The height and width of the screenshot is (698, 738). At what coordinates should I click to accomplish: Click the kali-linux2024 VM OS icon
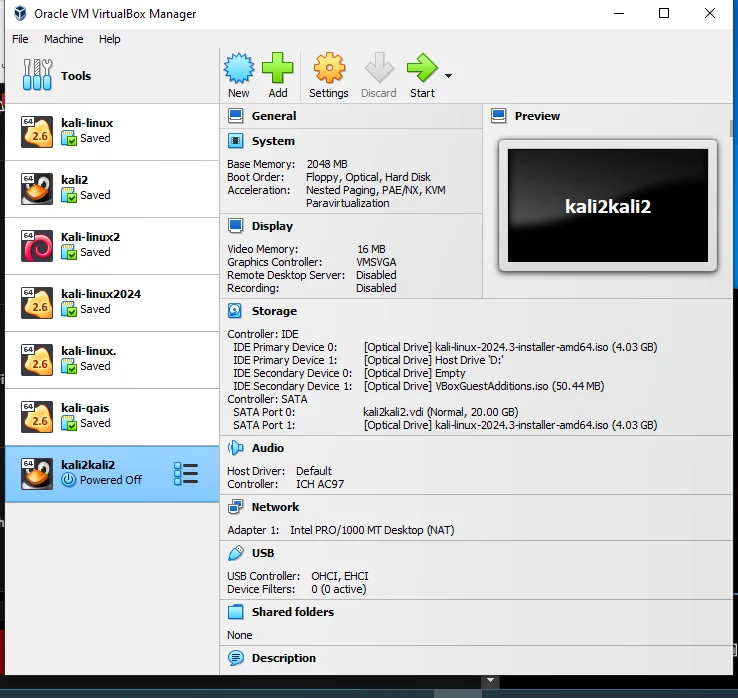coord(37,303)
